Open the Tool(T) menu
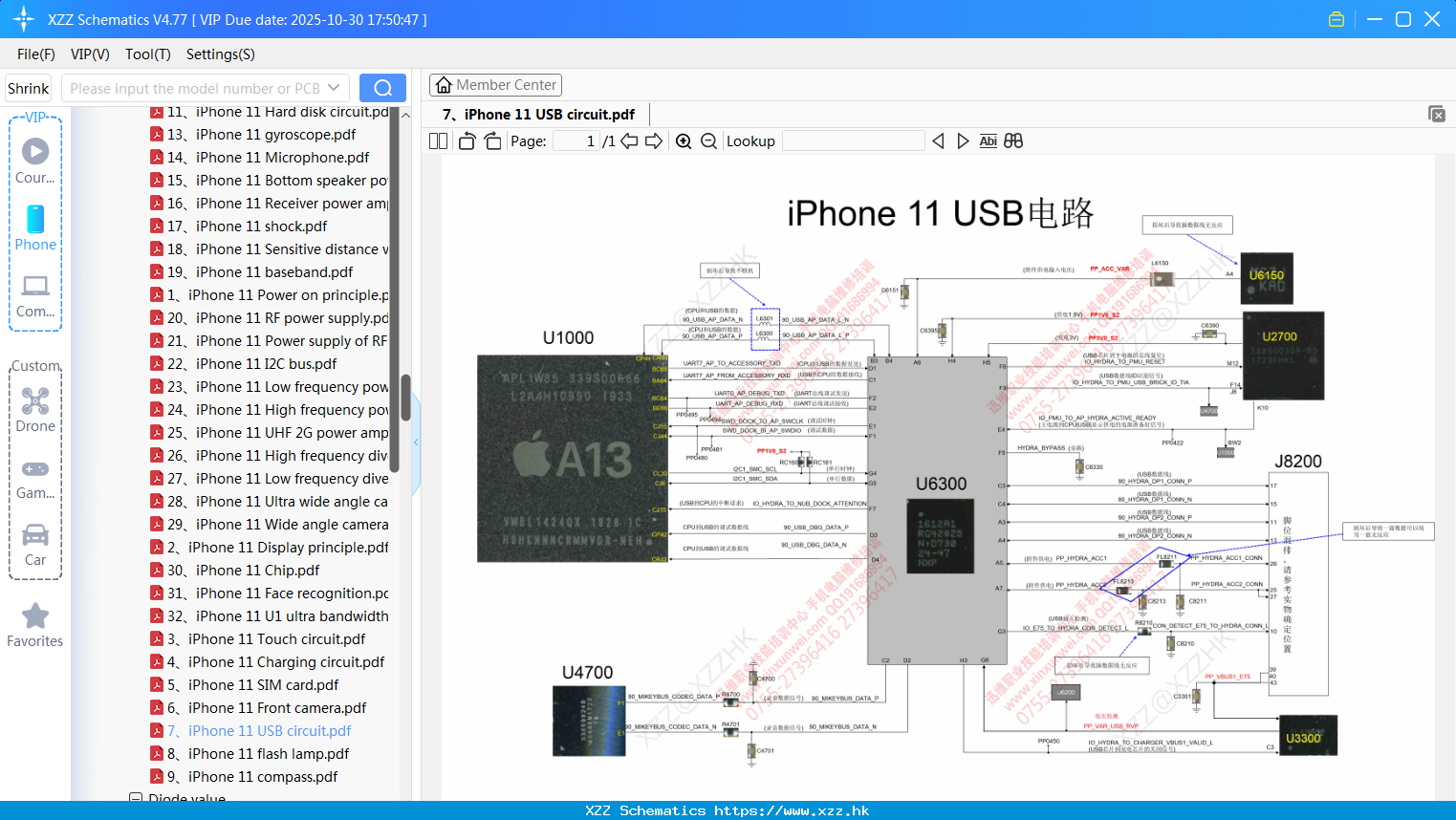Image resolution: width=1456 pixels, height=820 pixels. 148,54
